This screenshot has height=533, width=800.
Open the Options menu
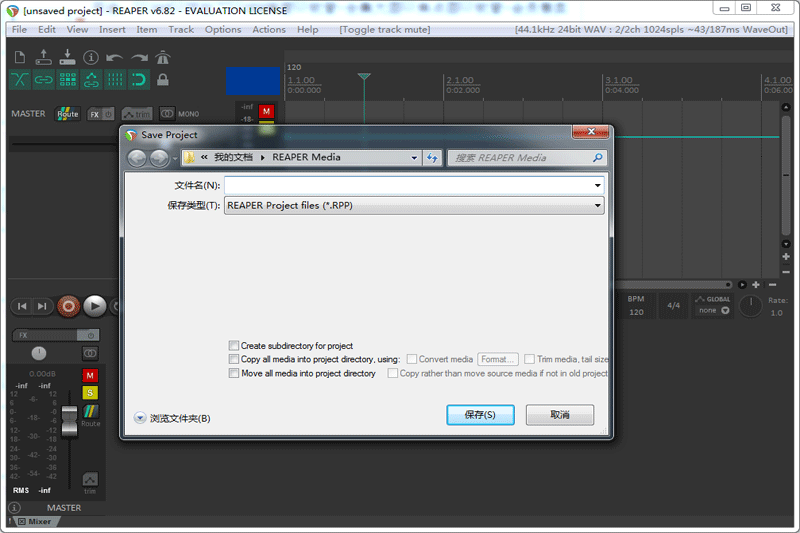[223, 29]
